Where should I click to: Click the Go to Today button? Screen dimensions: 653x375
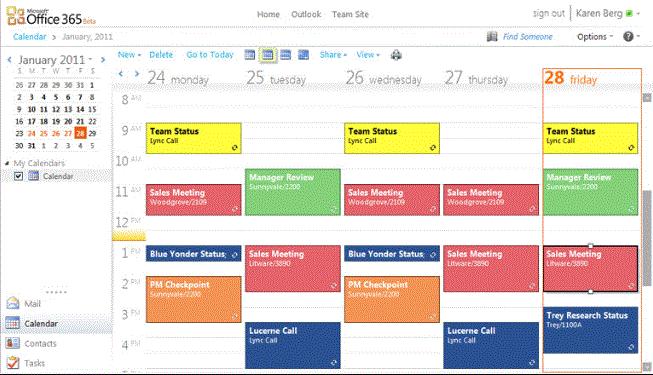point(210,55)
